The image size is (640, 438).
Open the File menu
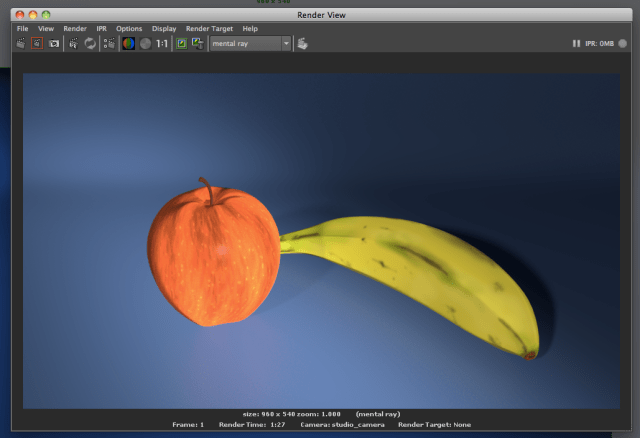22,29
